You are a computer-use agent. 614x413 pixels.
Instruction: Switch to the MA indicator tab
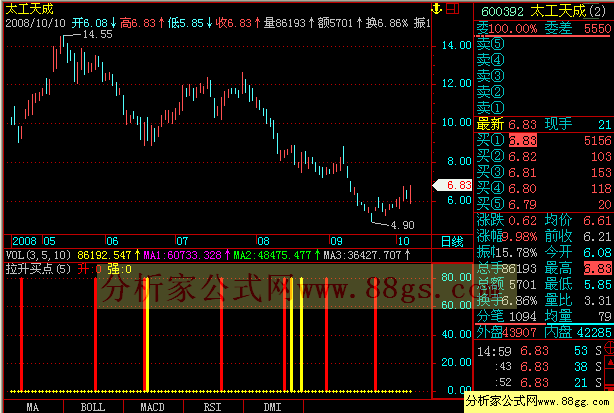pos(33,407)
